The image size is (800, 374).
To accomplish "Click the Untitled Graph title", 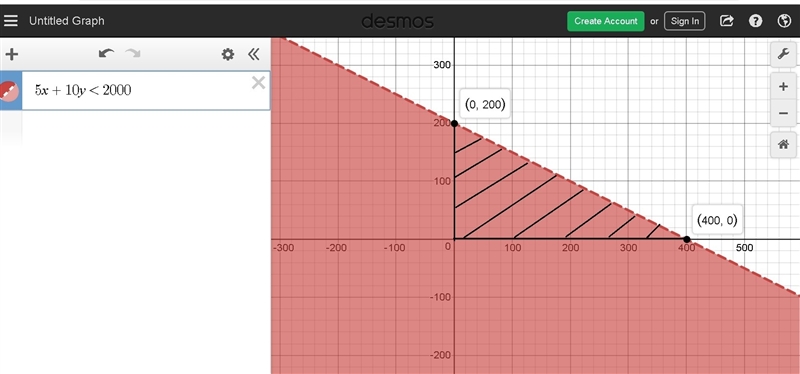I will 67,21.
